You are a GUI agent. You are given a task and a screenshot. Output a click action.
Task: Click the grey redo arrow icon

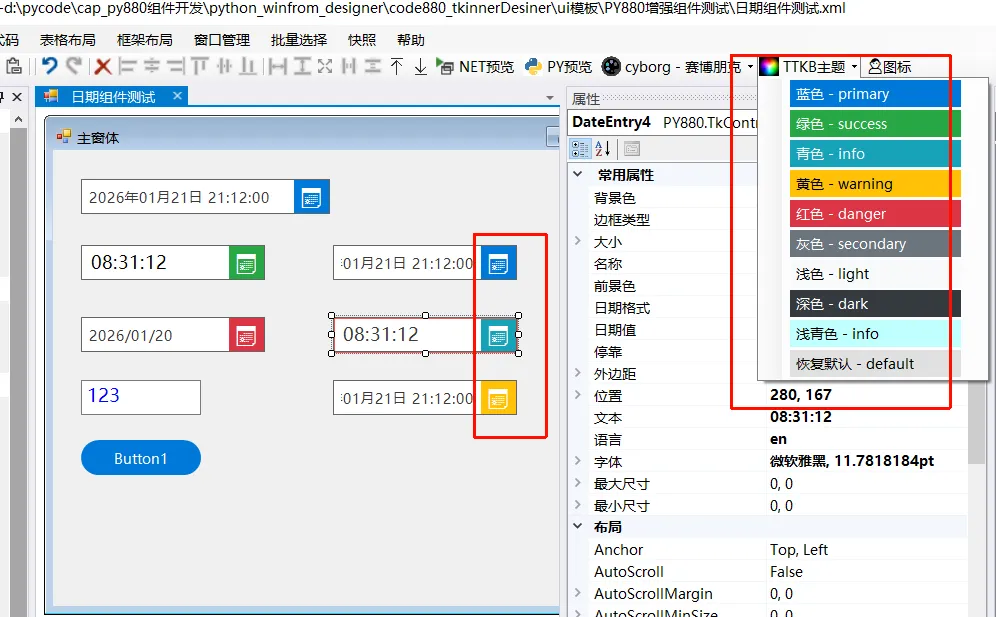(74, 66)
